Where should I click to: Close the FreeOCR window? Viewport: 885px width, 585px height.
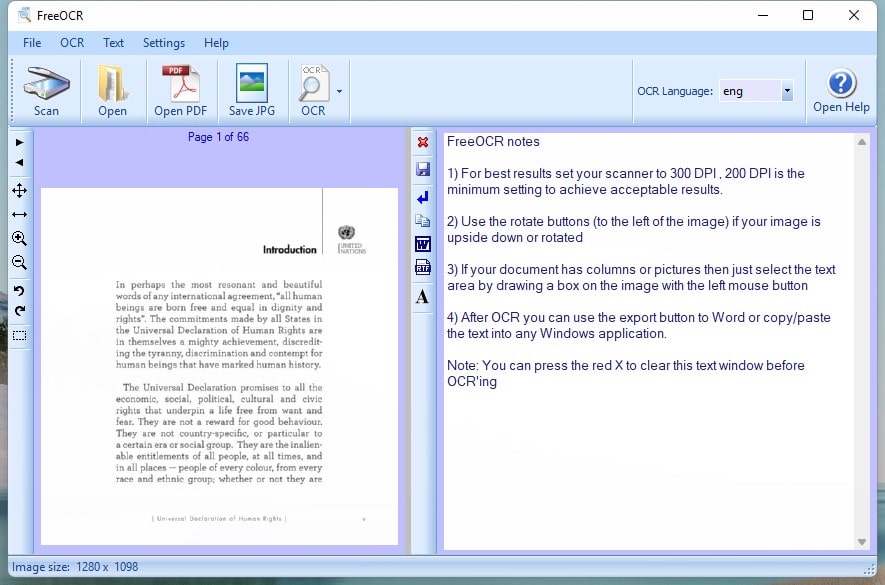point(854,15)
